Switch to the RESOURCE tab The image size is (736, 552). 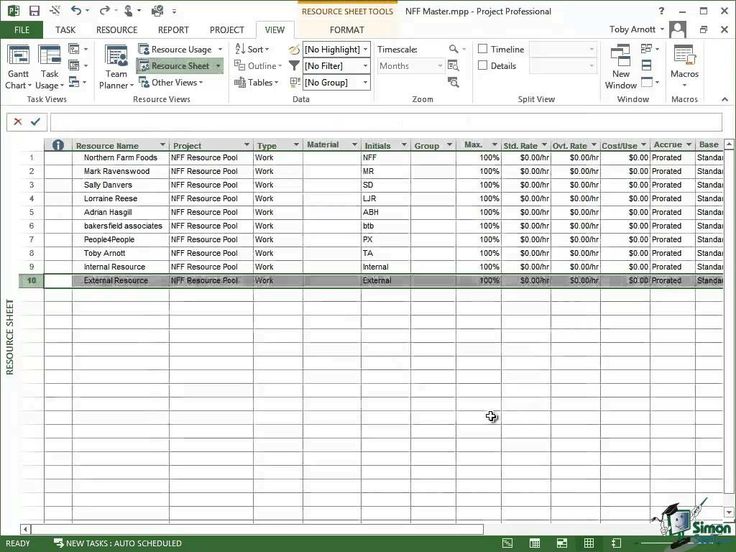(116, 30)
